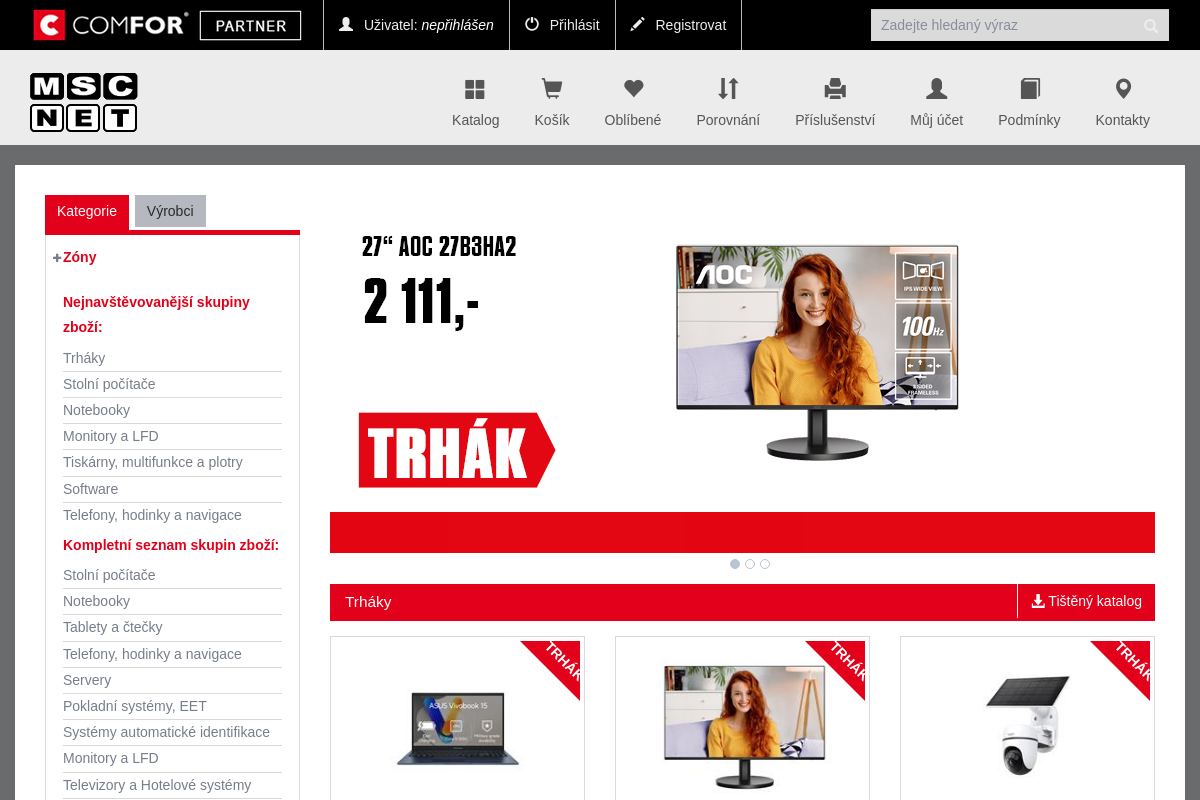Image resolution: width=1200 pixels, height=800 pixels.
Task: Open the Příslušenství printer icon
Action: click(x=835, y=89)
